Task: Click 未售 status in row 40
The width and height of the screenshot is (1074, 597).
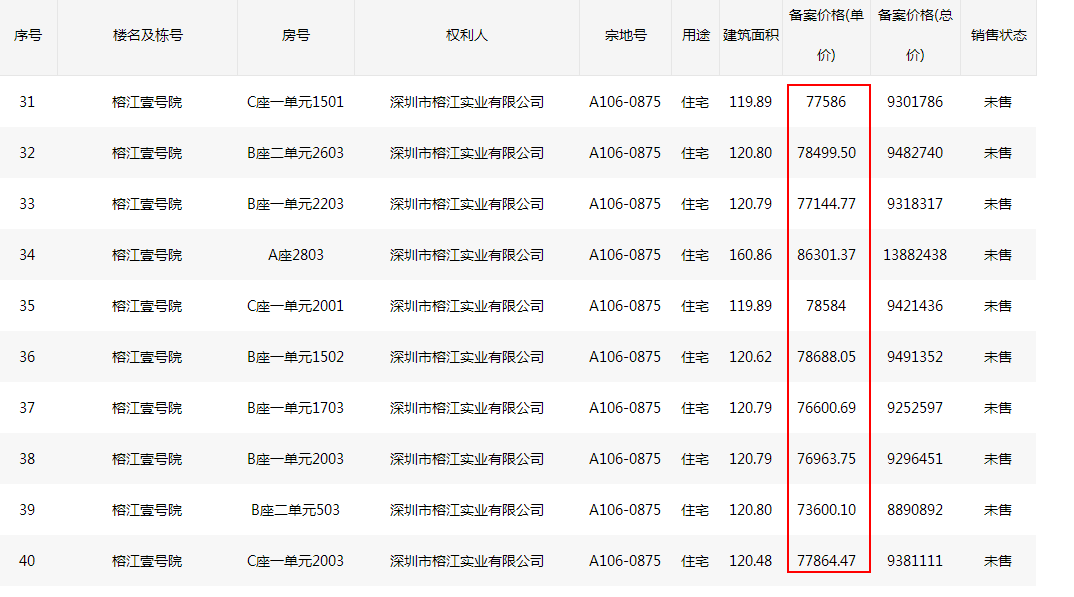Action: (x=997, y=561)
